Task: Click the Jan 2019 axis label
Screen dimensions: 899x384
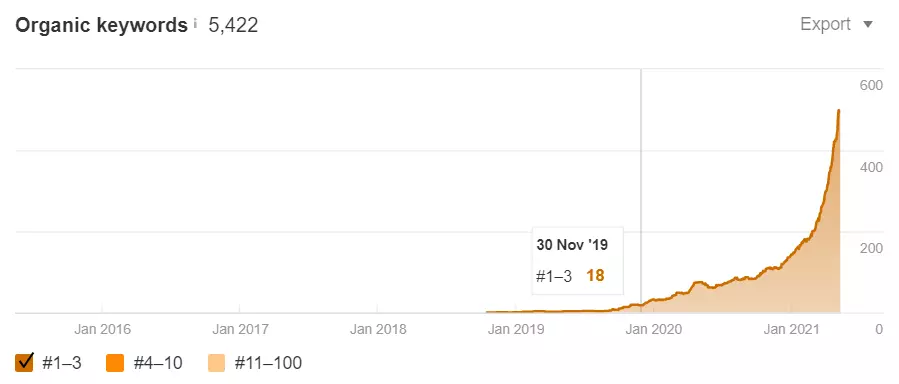Action: [516, 330]
